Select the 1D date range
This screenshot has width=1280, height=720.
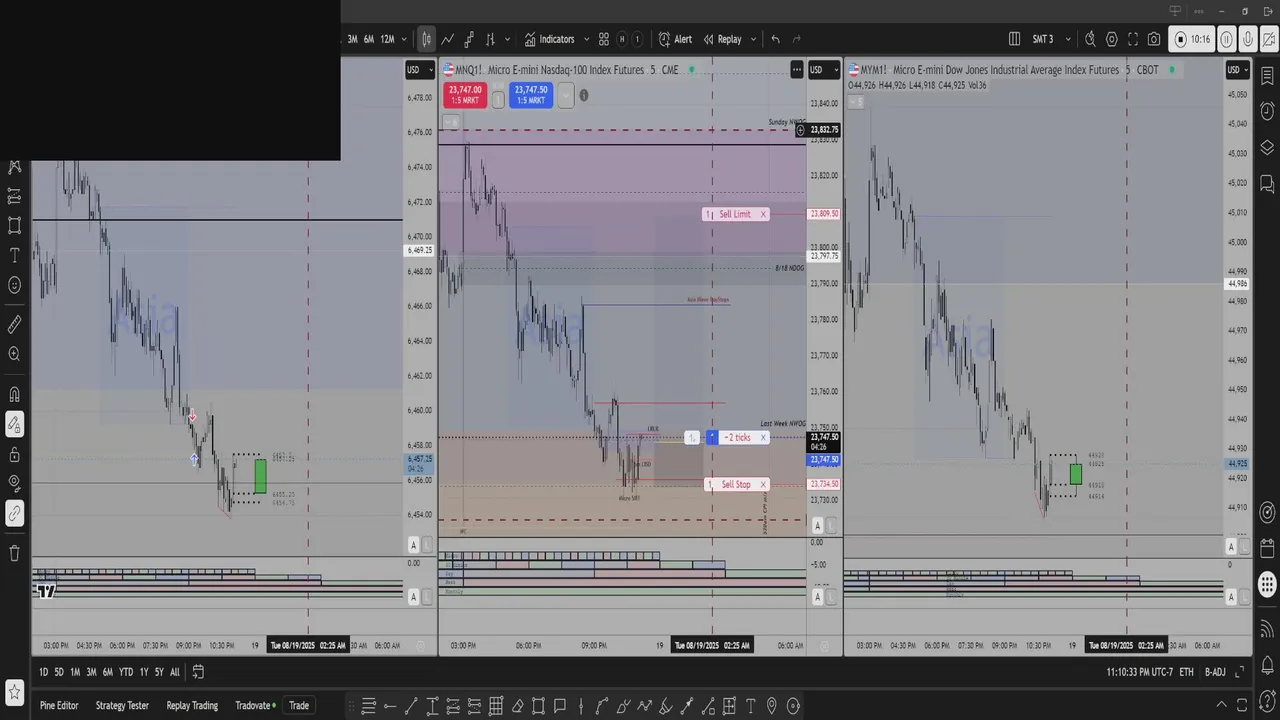point(43,672)
